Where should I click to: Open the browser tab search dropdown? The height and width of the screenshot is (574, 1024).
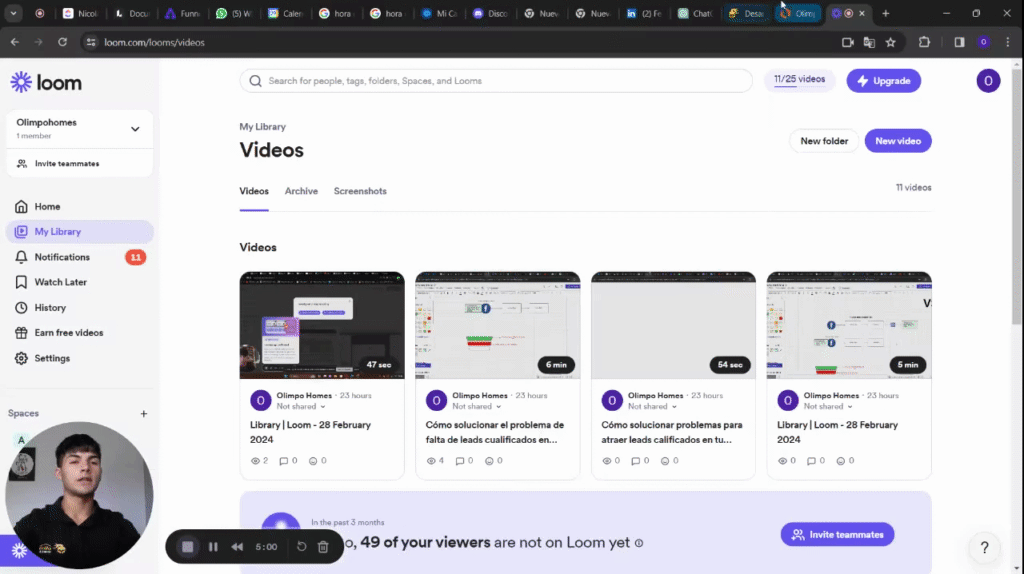(13, 13)
